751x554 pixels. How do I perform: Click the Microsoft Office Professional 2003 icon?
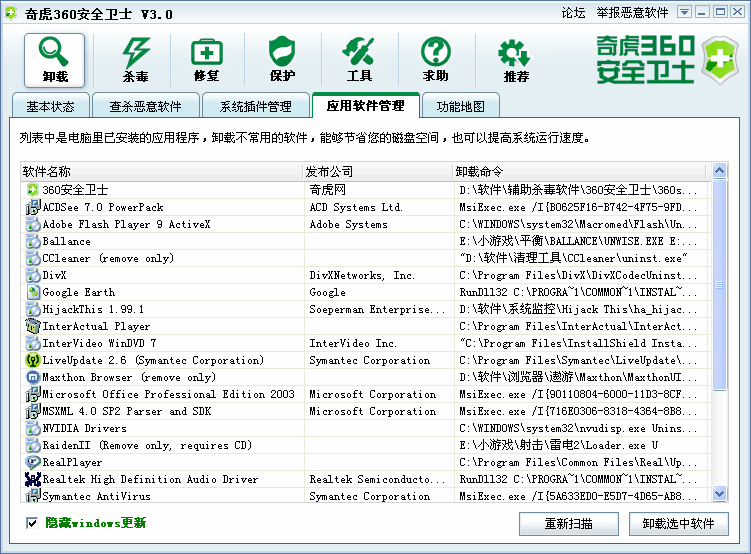33,394
